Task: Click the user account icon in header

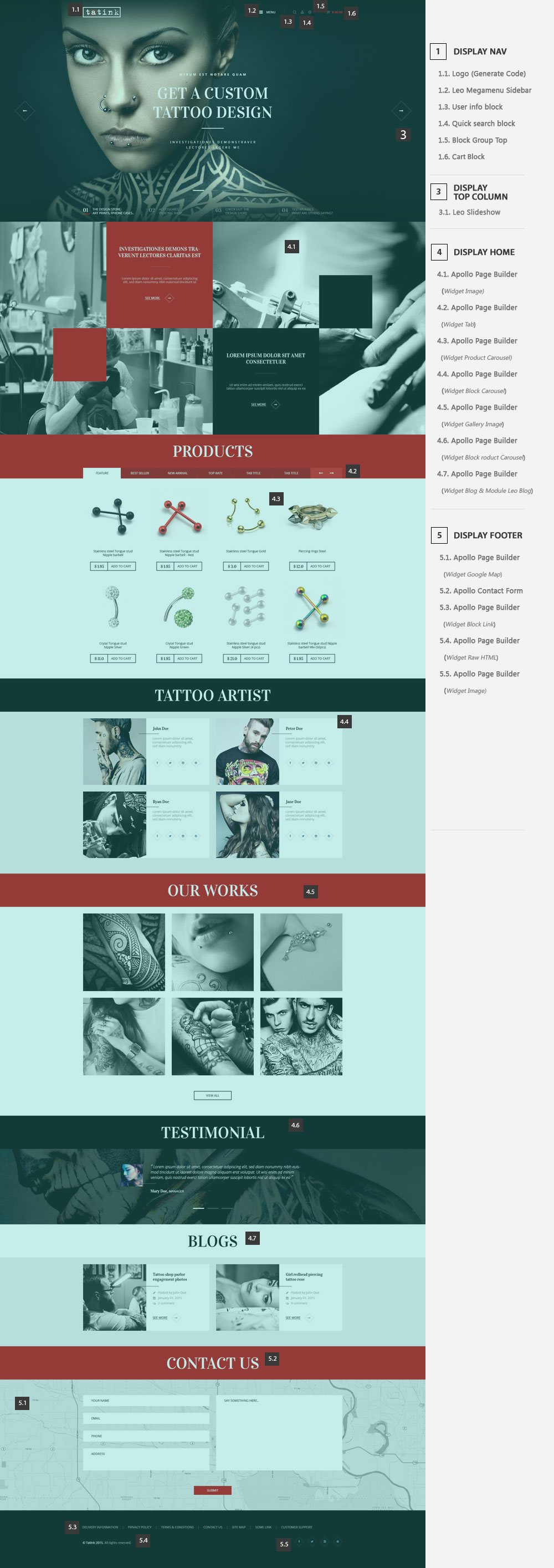Action: tap(302, 12)
